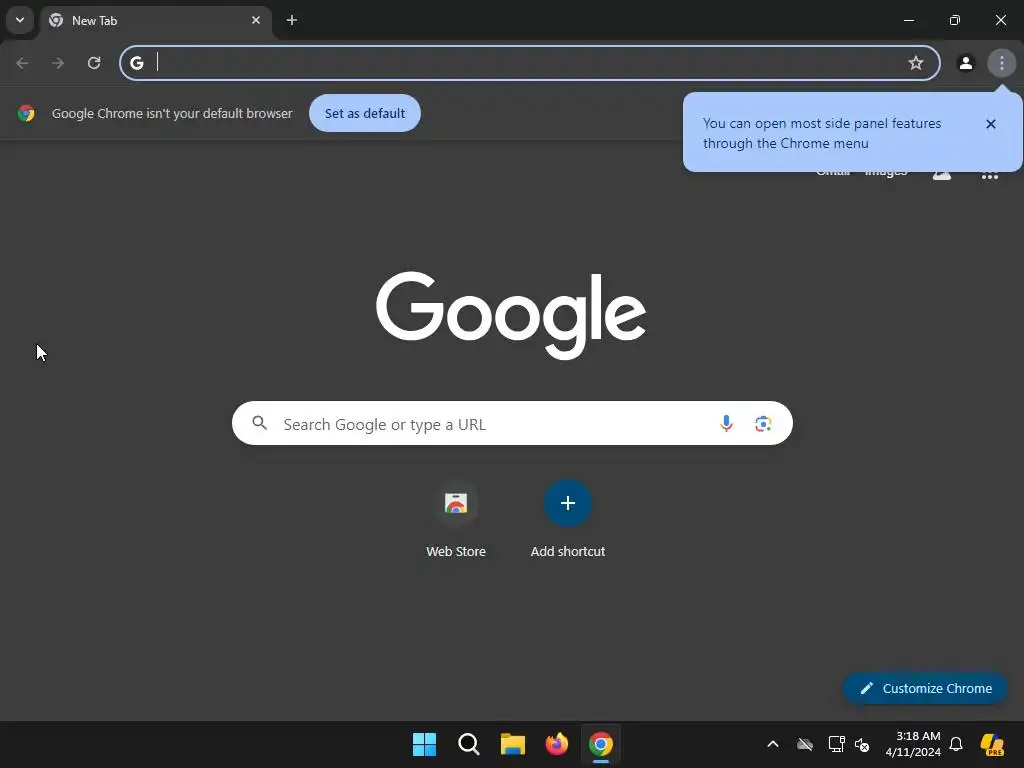The image size is (1024, 768).
Task: Open a new tab with plus button
Action: (x=292, y=20)
